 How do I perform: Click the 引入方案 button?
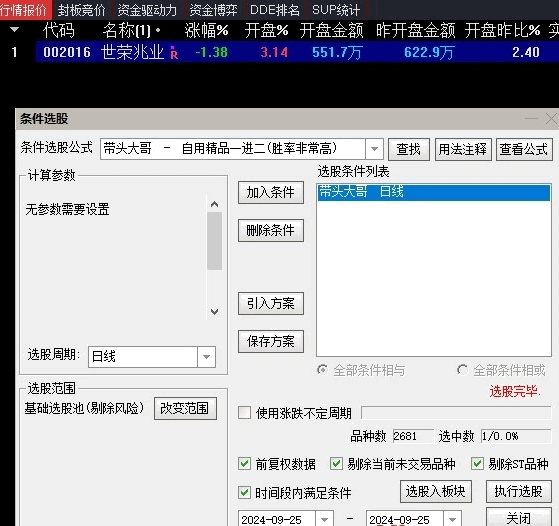271,303
